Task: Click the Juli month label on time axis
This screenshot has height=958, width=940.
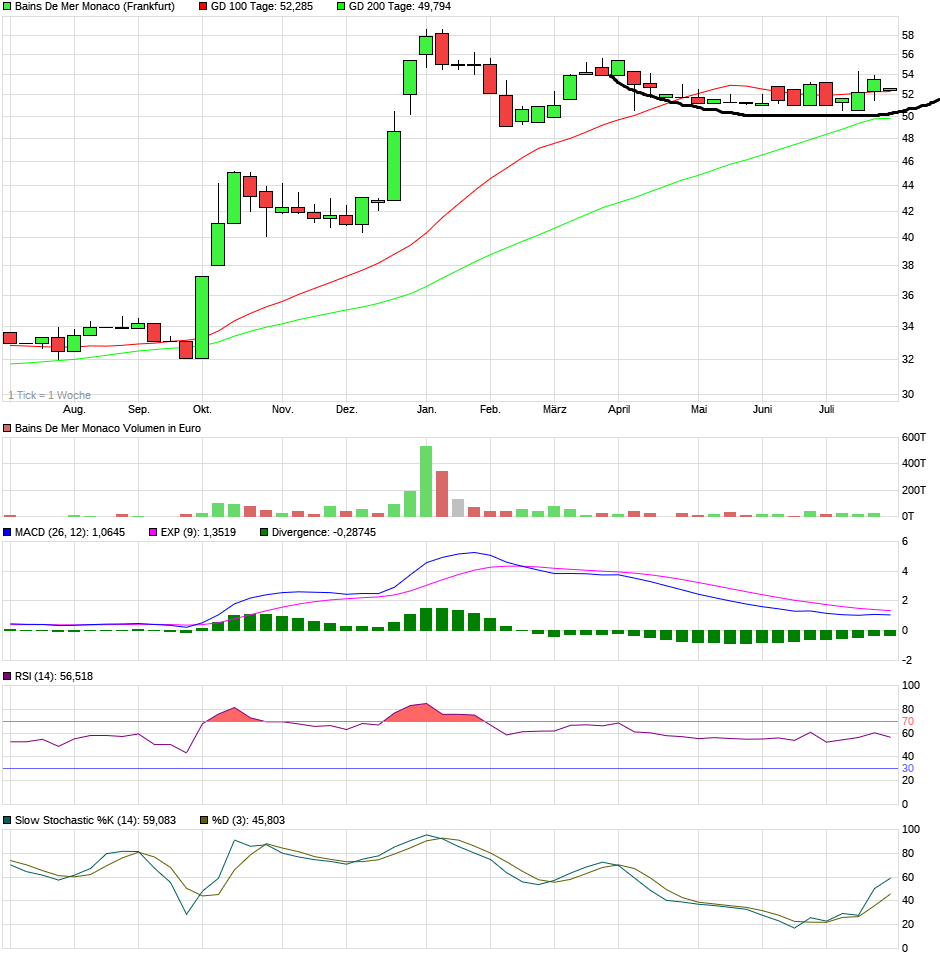Action: pos(827,409)
